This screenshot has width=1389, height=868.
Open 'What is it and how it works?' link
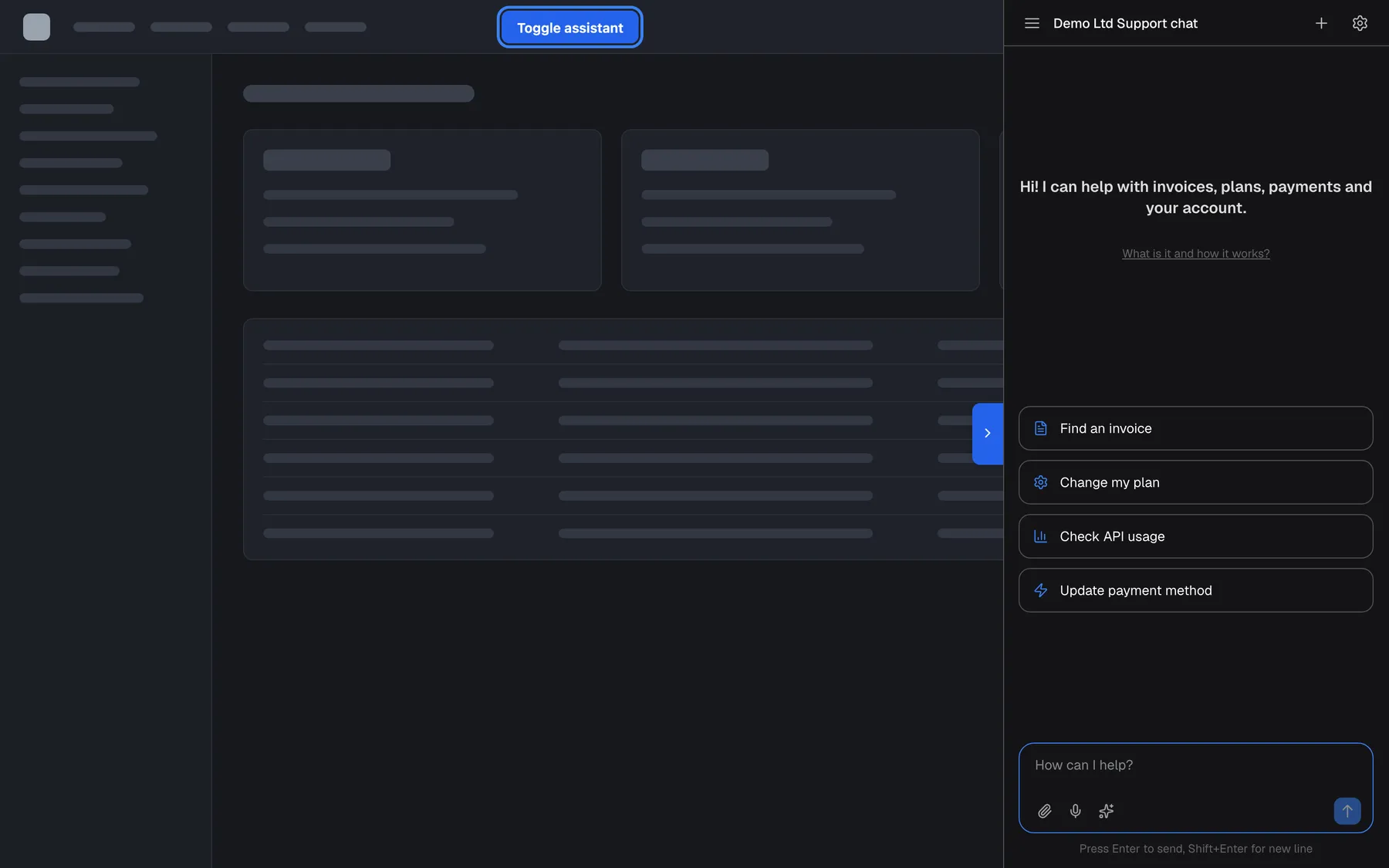[x=1195, y=253]
